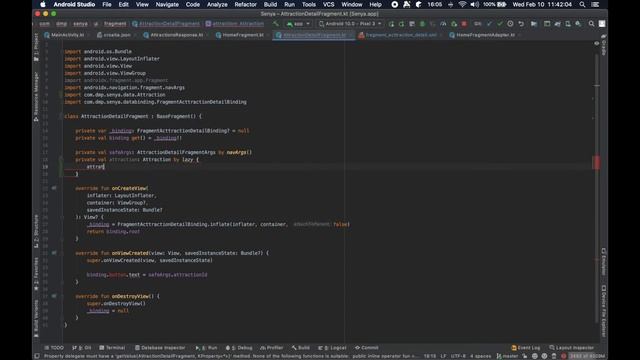Open the SDK Manager icon
640x360 pixels.
click(x=578, y=24)
